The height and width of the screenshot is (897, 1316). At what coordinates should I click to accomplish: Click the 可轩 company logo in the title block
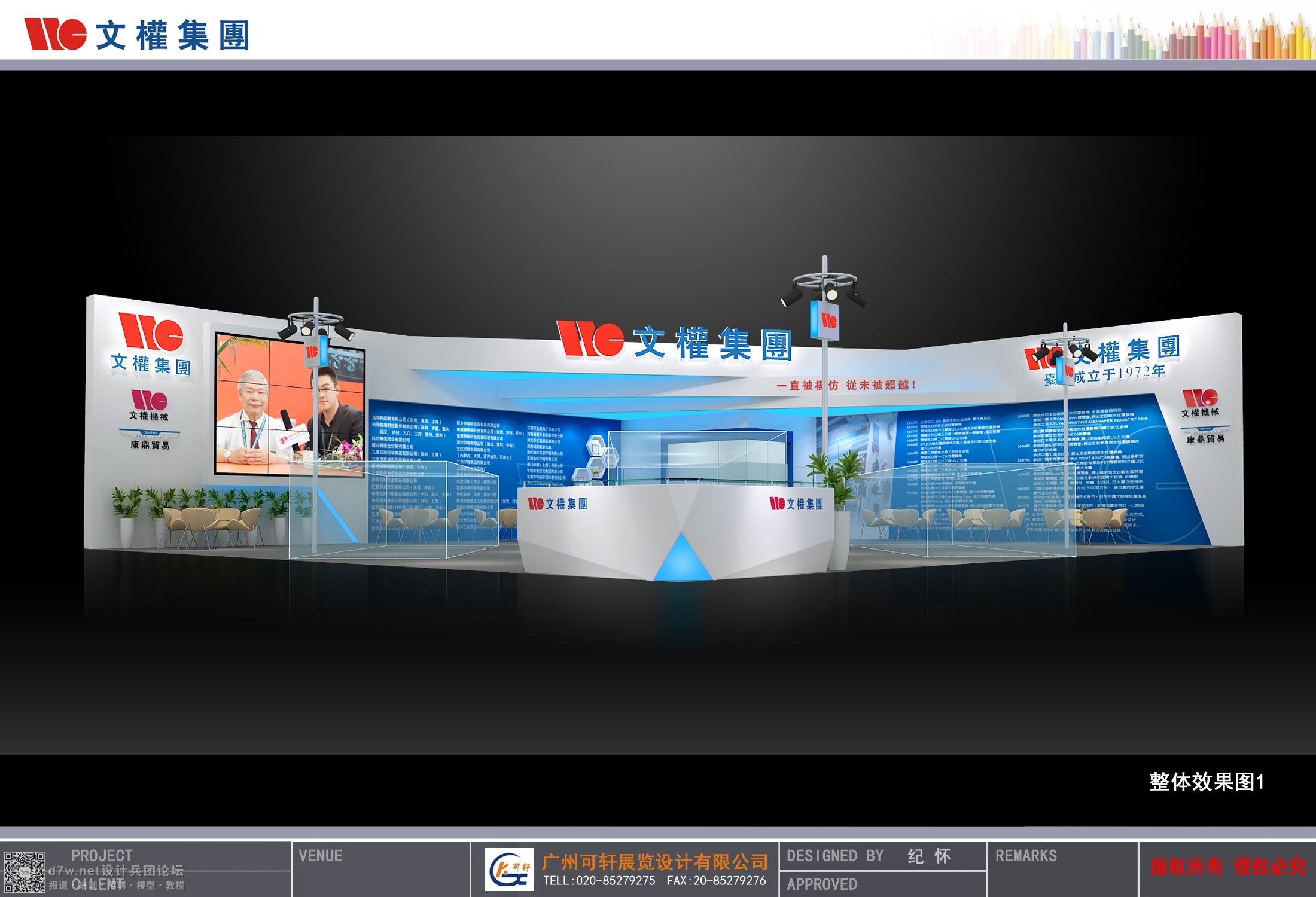pos(509,869)
